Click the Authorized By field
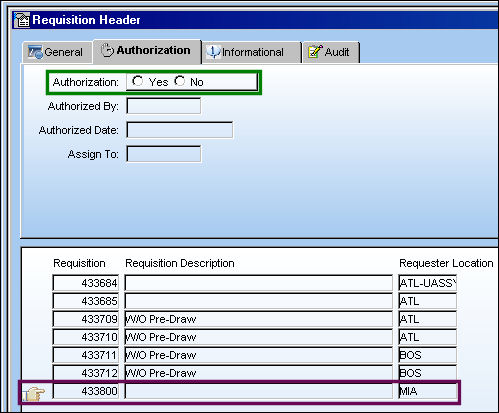Image resolution: width=499 pixels, height=413 pixels. click(x=164, y=106)
